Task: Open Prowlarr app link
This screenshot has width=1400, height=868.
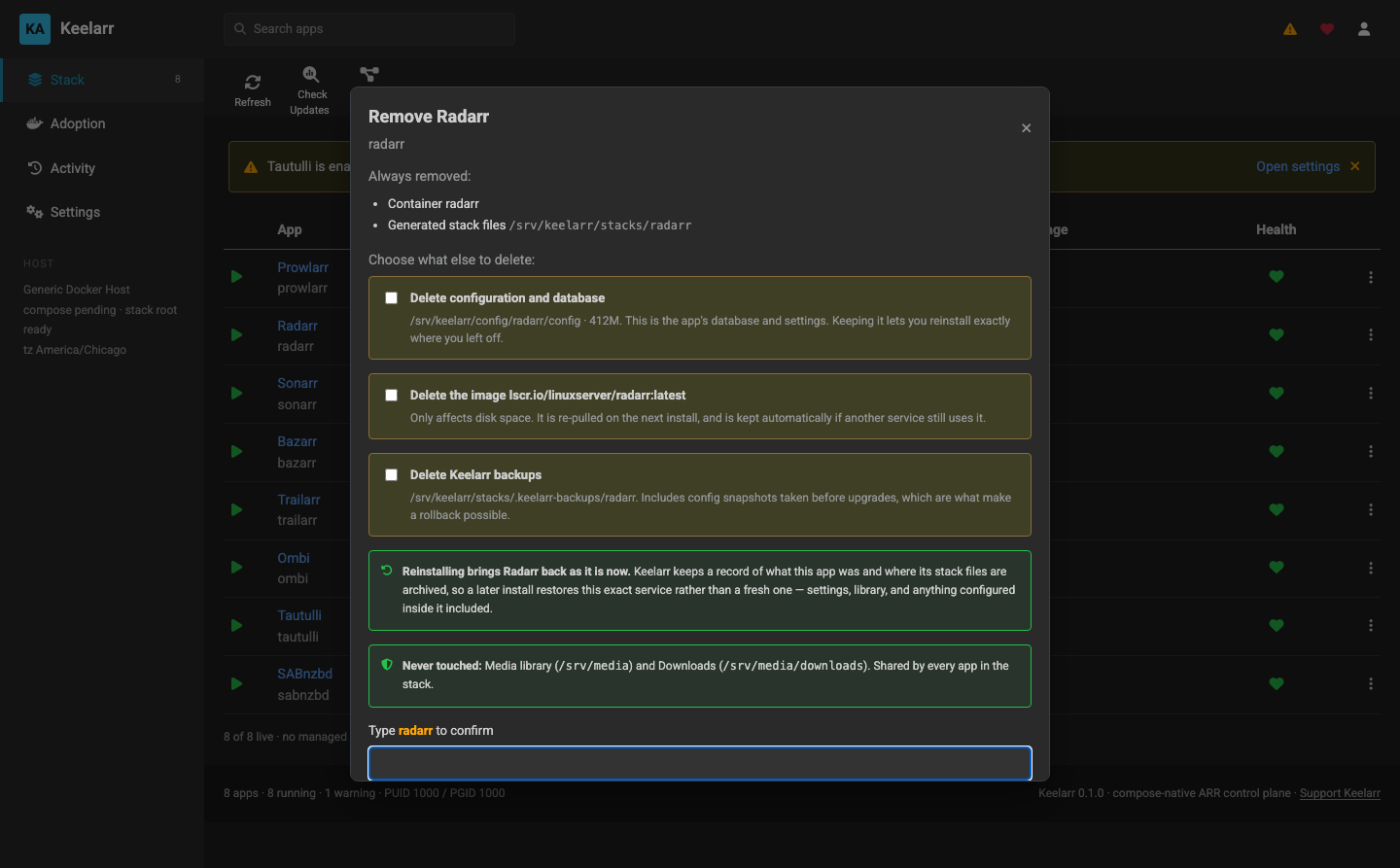Action: click(302, 267)
